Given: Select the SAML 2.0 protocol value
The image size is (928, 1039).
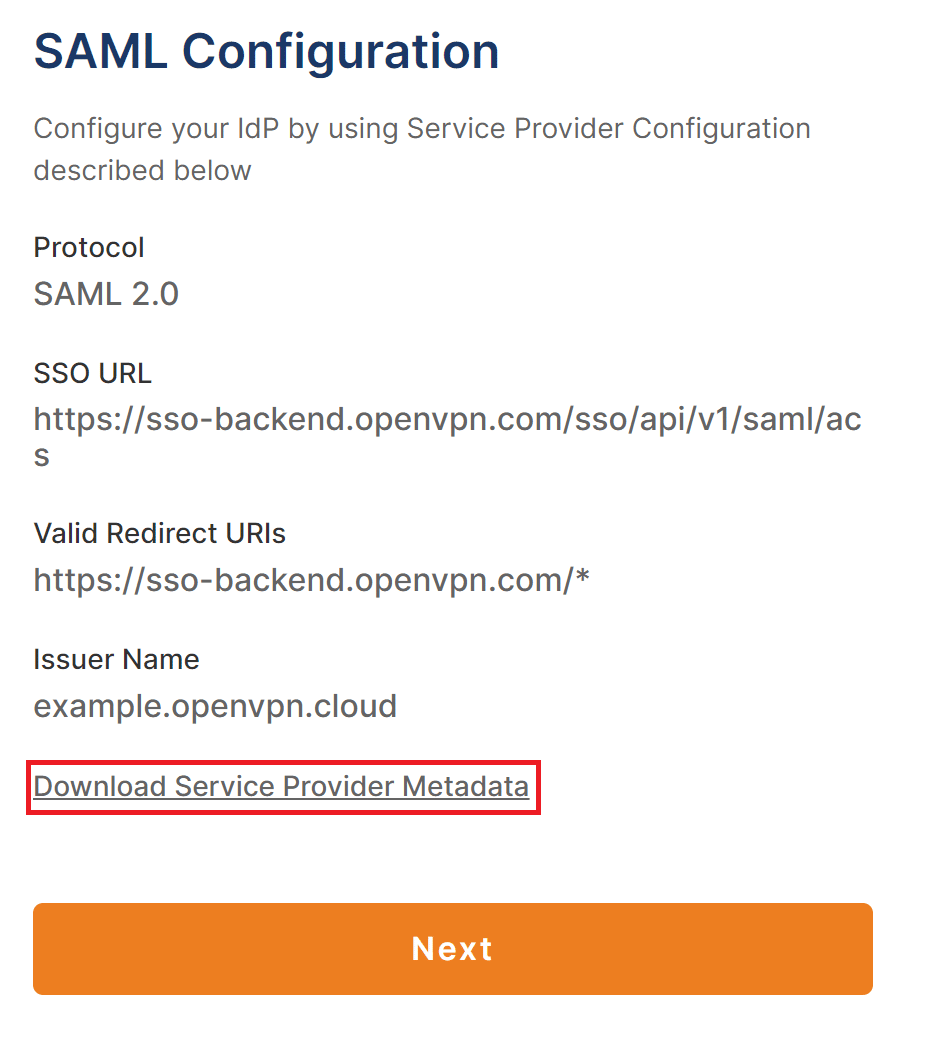Looking at the screenshot, I should [x=106, y=294].
